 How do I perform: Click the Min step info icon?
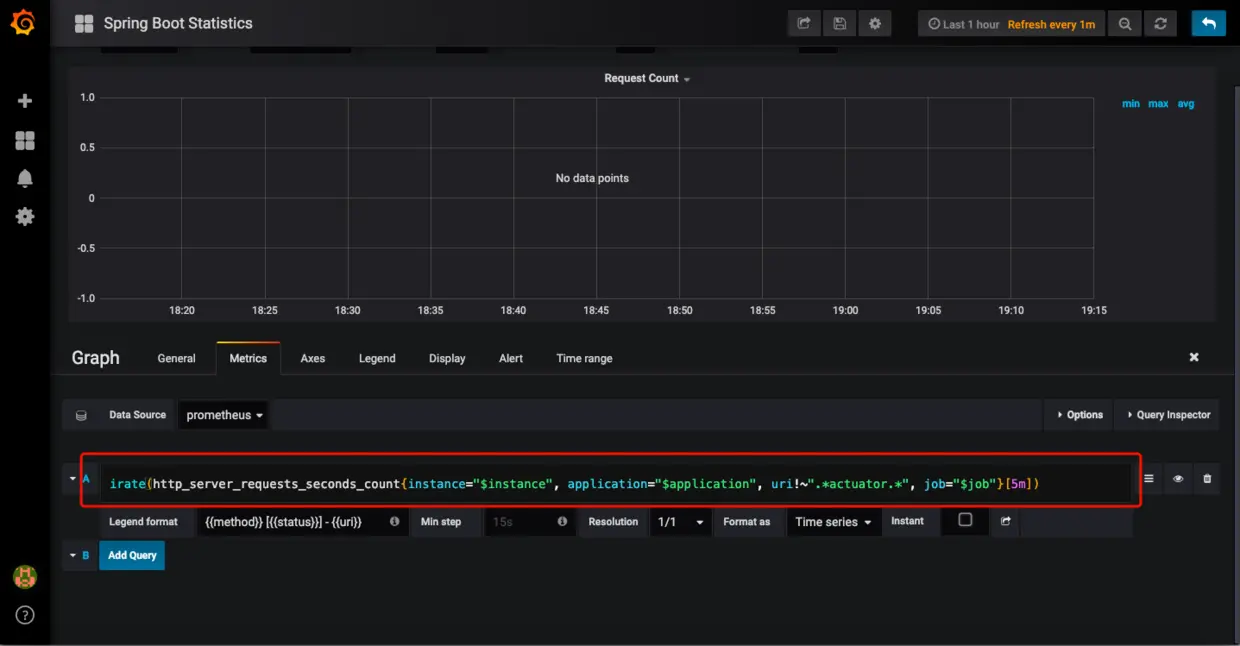(x=562, y=522)
